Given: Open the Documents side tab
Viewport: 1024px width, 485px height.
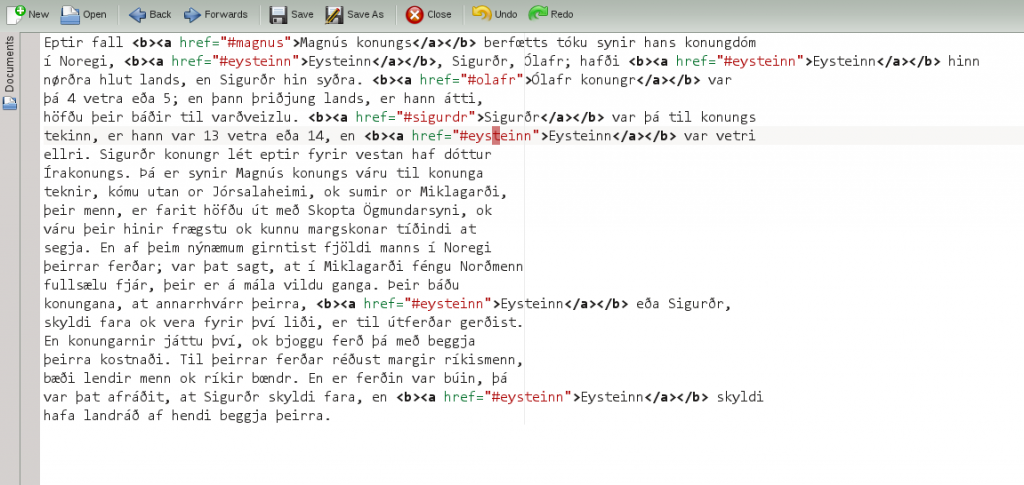Looking at the screenshot, I should click(x=9, y=65).
